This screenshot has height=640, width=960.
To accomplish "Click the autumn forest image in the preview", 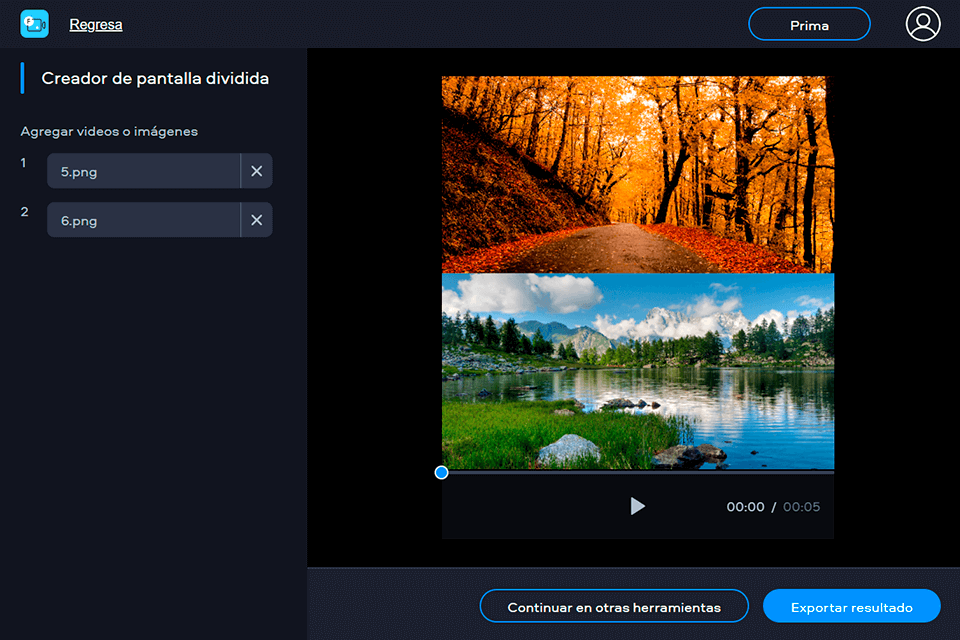I will click(637, 172).
